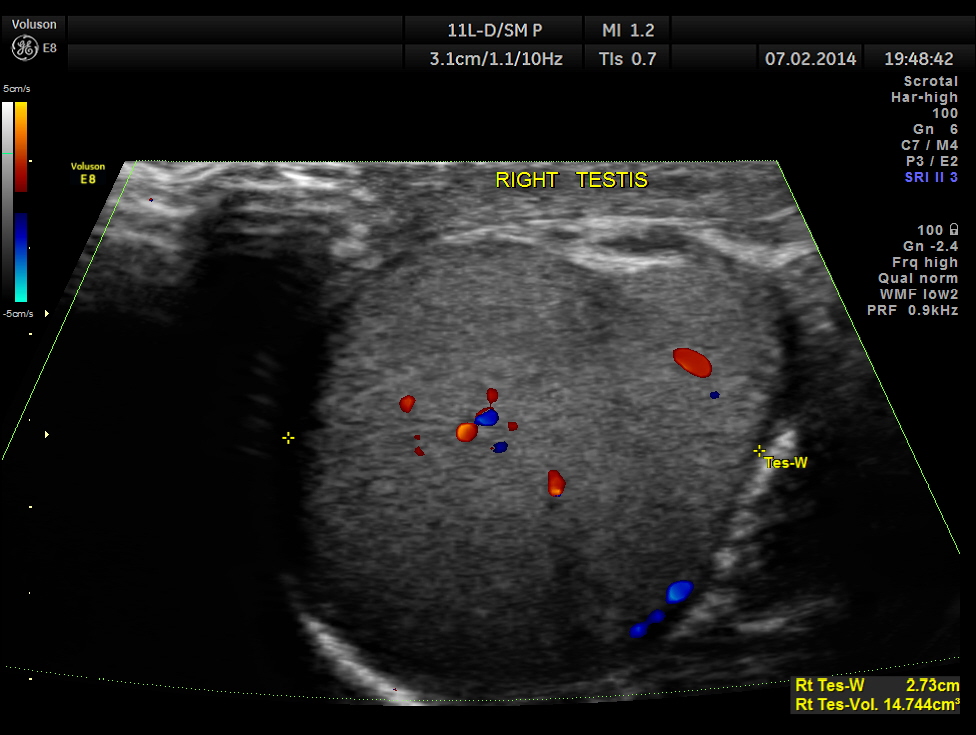Click the small yellow Voluson E8 watermark
Viewport: 976px width, 735px height.
(88, 172)
